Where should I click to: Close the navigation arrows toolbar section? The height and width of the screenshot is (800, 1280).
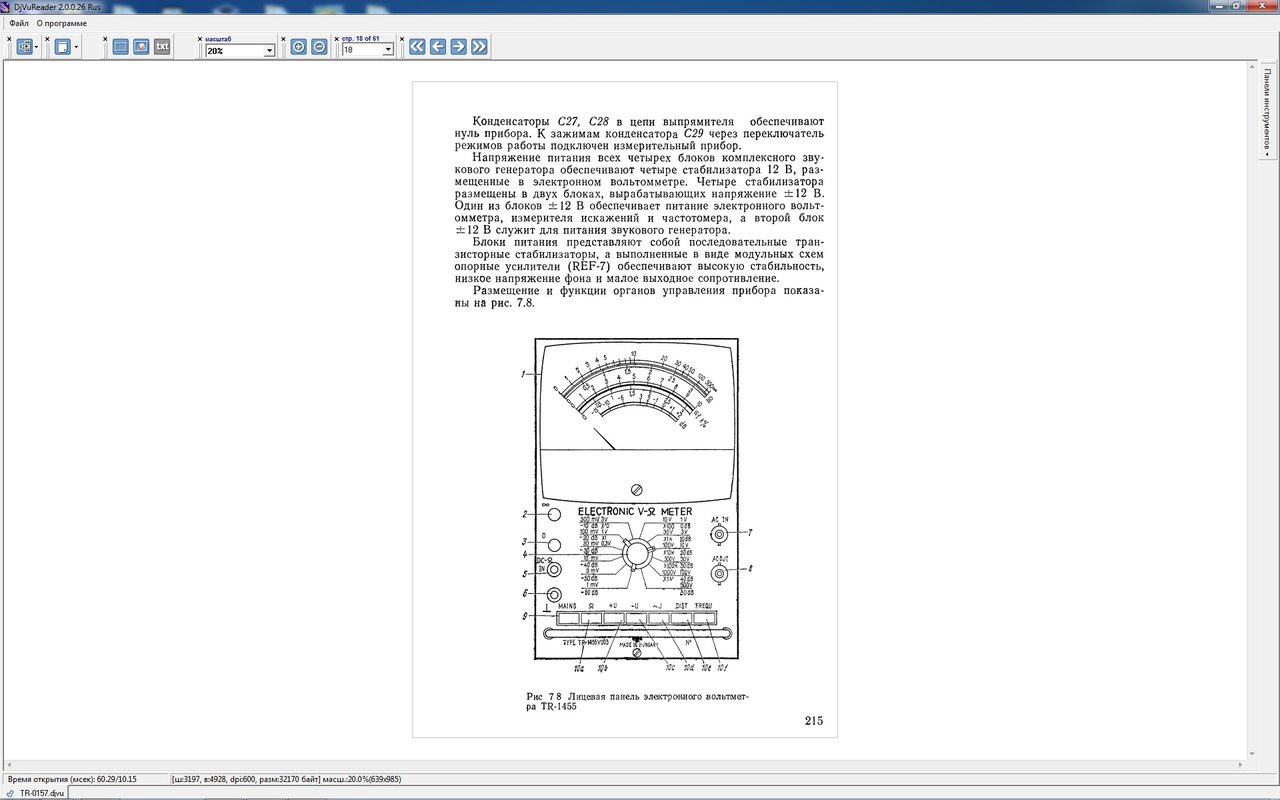point(402,39)
